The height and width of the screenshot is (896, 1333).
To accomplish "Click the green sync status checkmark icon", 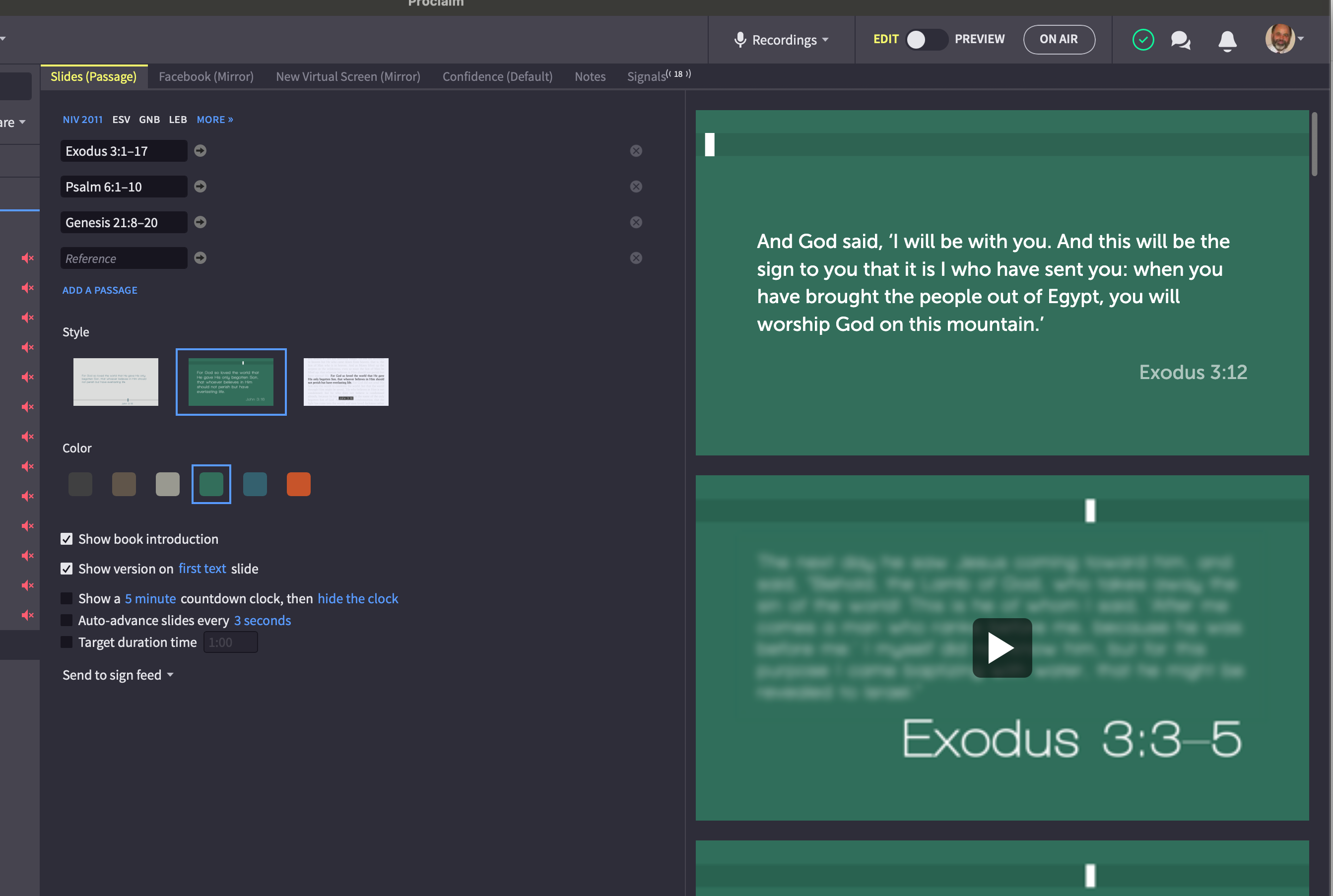I will (x=1142, y=40).
